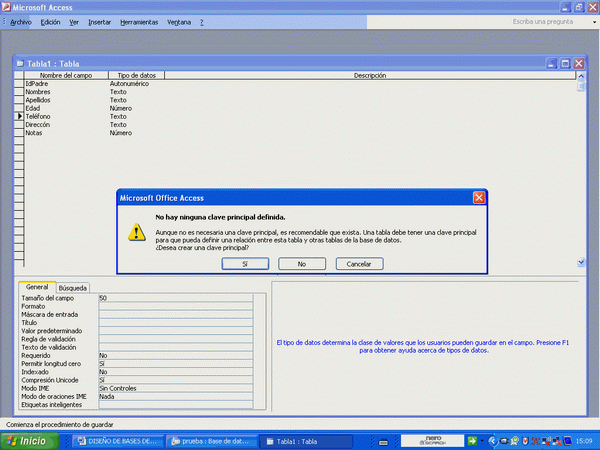
Task: Click the 'Compresión Unicode' value field
Action: tap(176, 380)
